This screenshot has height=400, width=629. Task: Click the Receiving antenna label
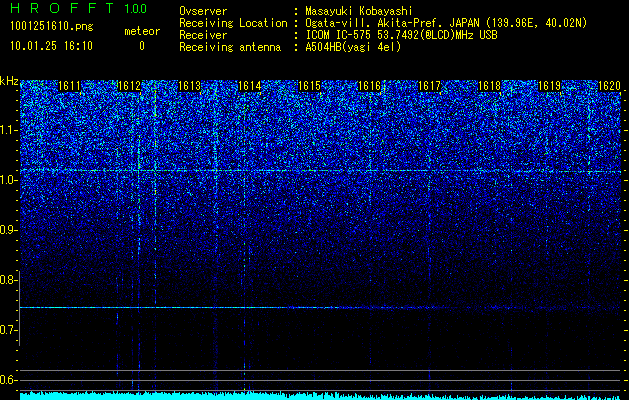coord(230,47)
